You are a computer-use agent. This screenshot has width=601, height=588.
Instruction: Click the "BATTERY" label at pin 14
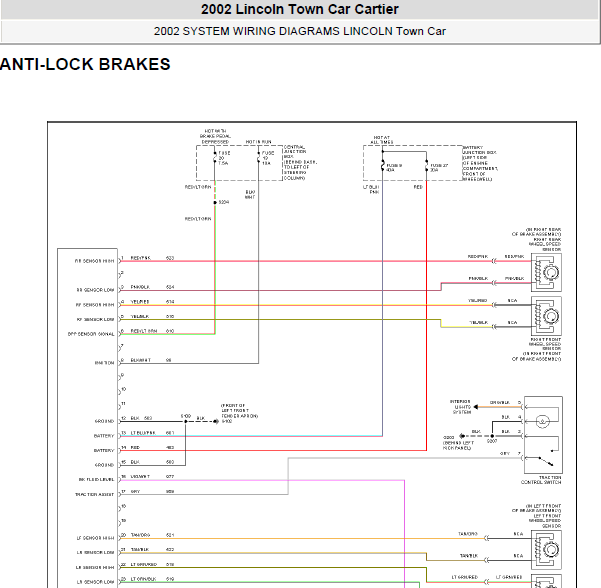104,450
